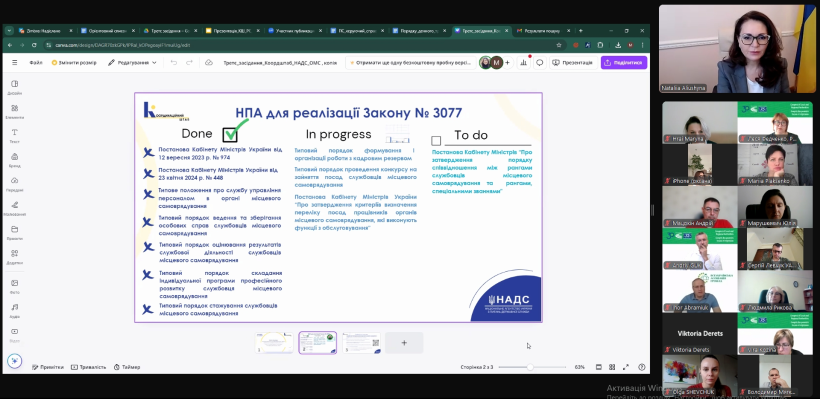
Task: Open the analytics bar chart icon
Action: point(523,63)
